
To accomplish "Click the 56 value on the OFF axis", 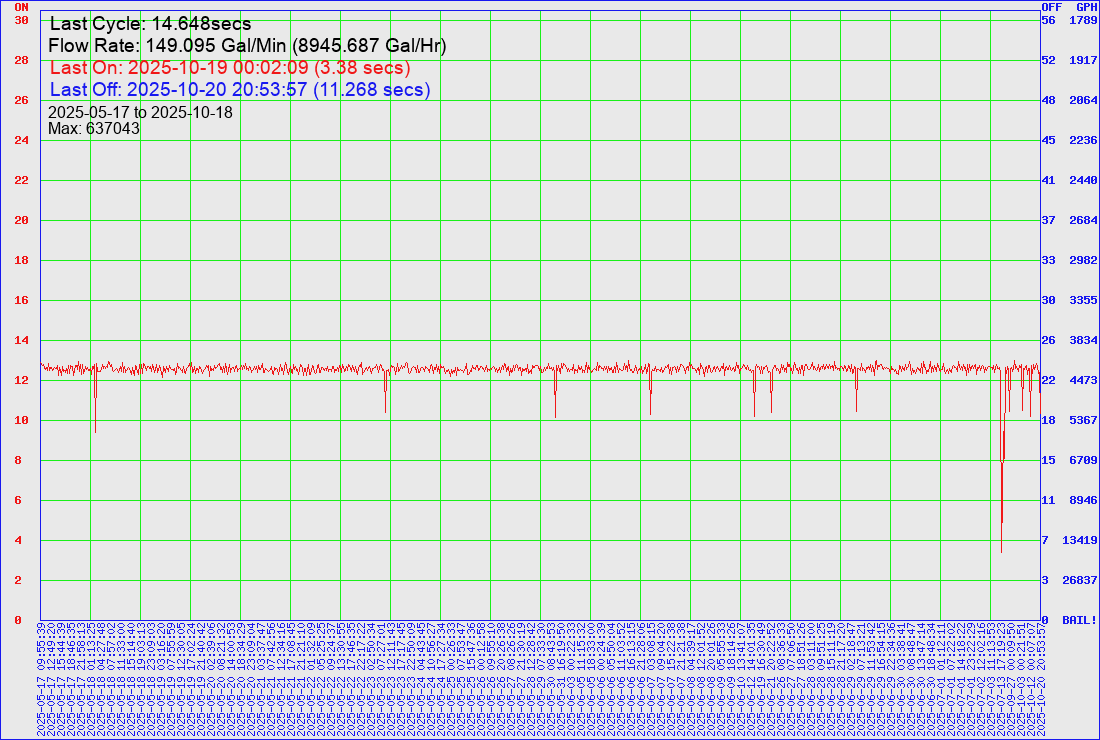I will tap(1049, 20).
